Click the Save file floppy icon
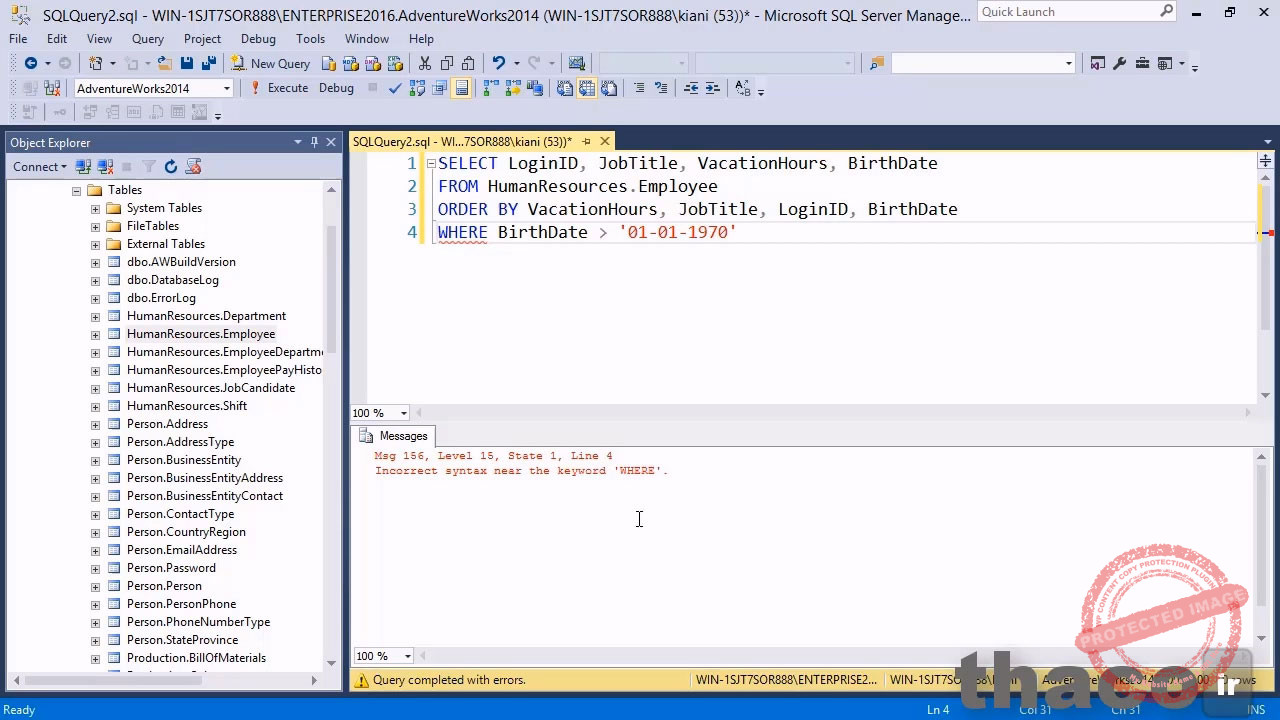The image size is (1280, 720). [x=187, y=63]
